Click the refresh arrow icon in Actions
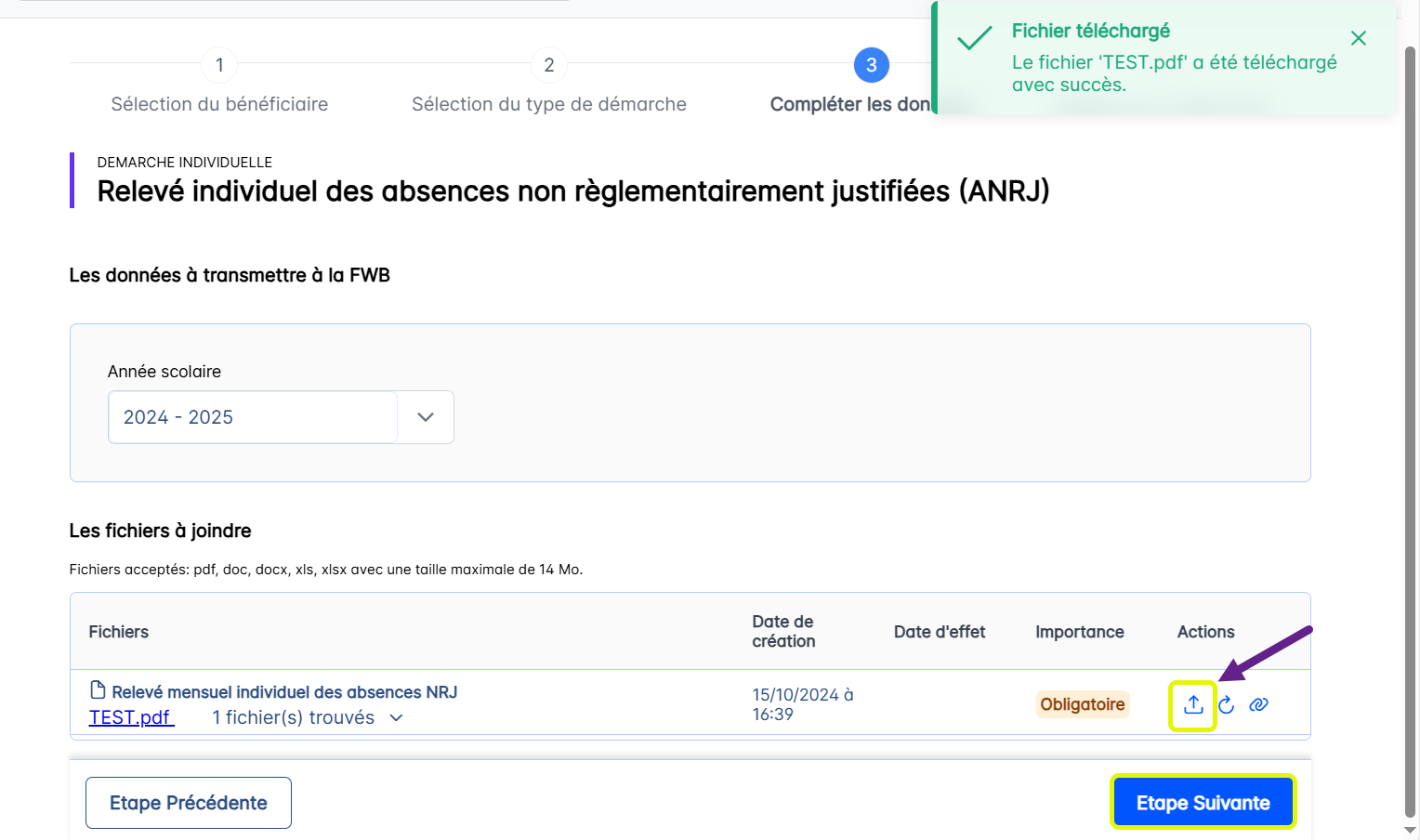The image size is (1420, 840). tap(1227, 705)
